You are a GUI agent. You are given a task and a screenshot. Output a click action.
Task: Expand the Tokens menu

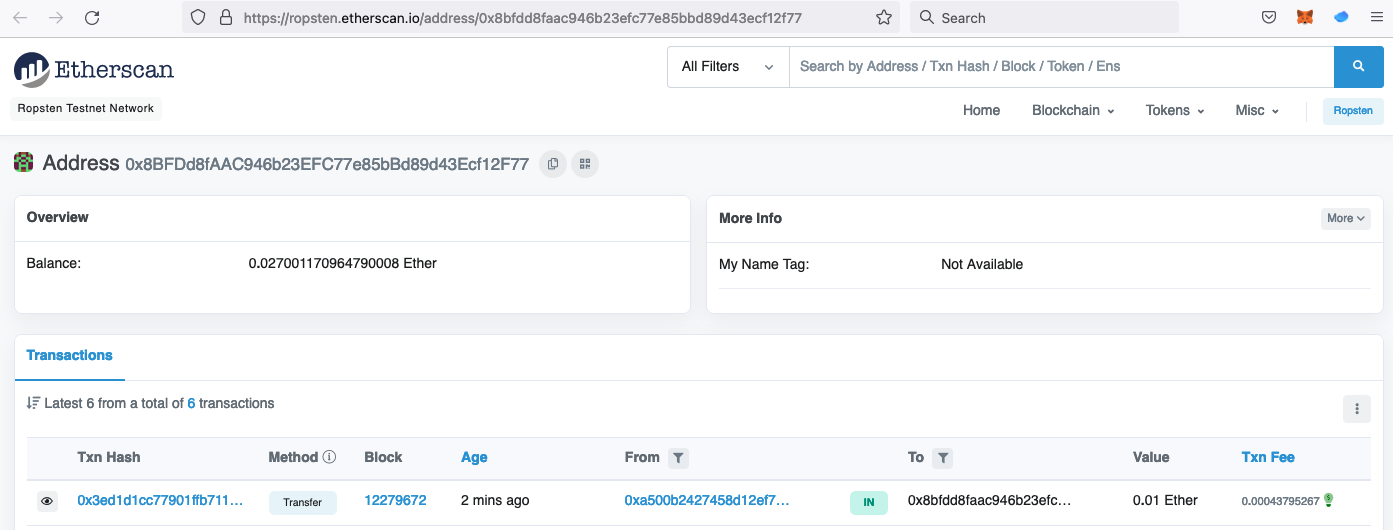tap(1175, 110)
